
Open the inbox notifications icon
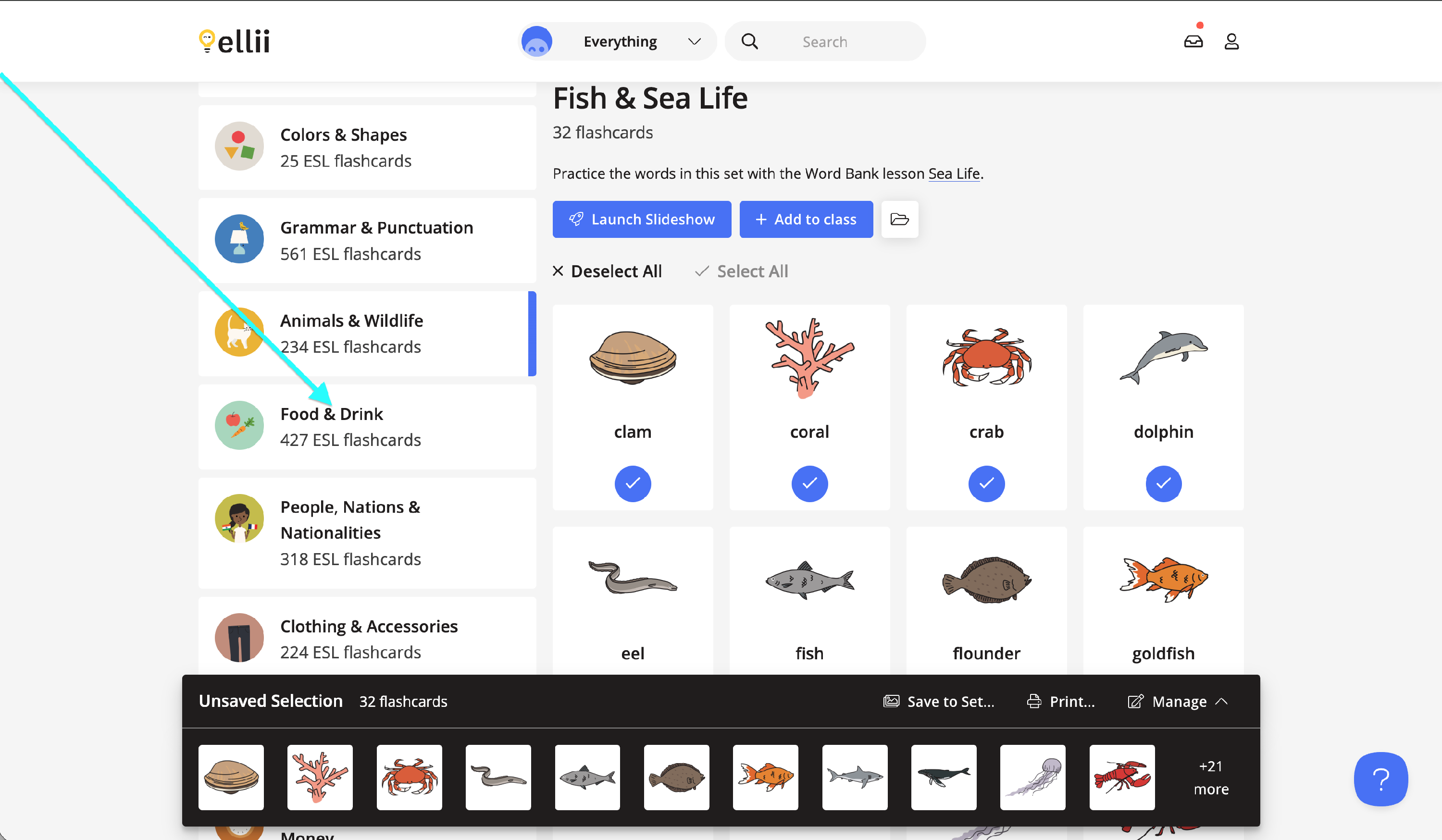(1193, 42)
